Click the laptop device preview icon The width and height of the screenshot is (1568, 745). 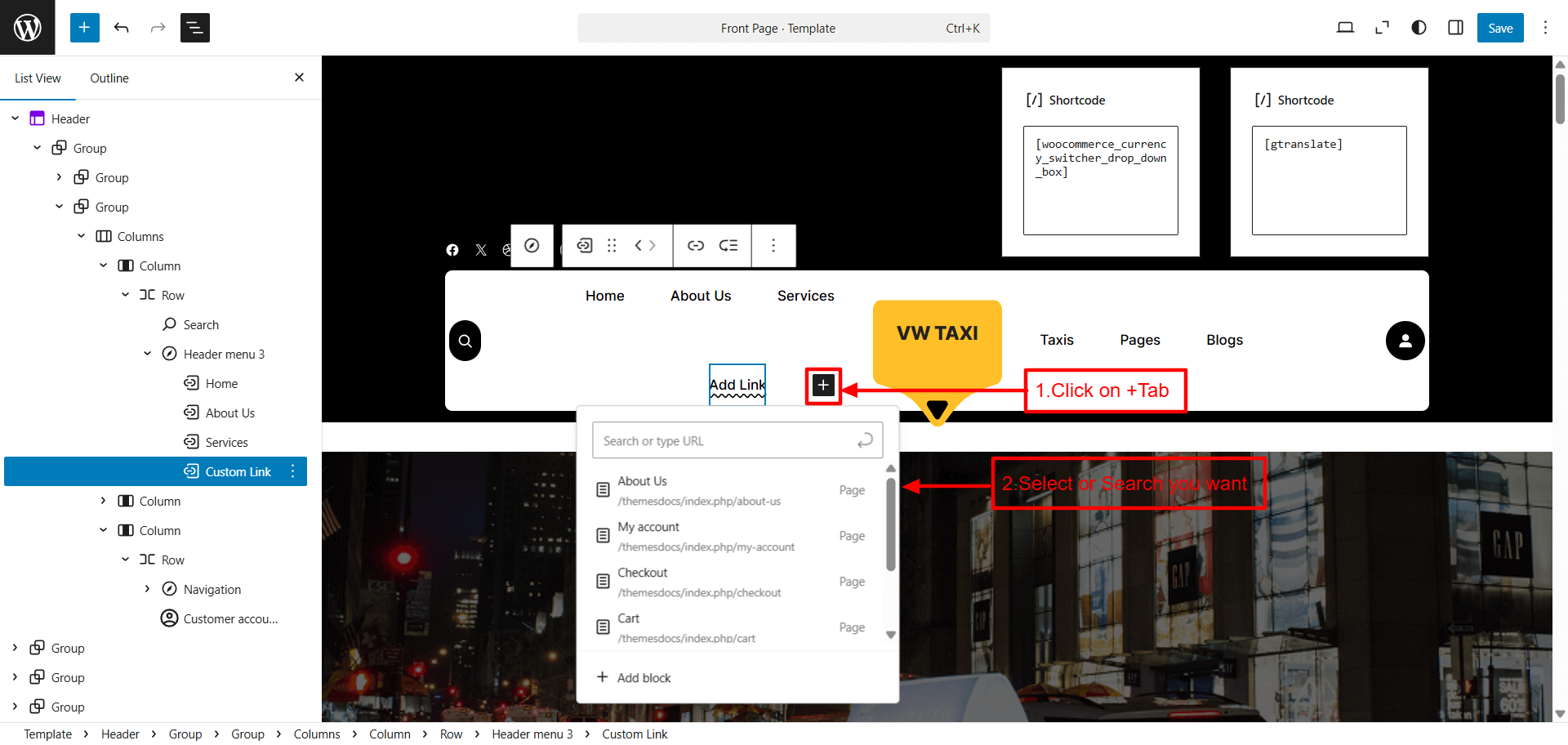pos(1345,28)
